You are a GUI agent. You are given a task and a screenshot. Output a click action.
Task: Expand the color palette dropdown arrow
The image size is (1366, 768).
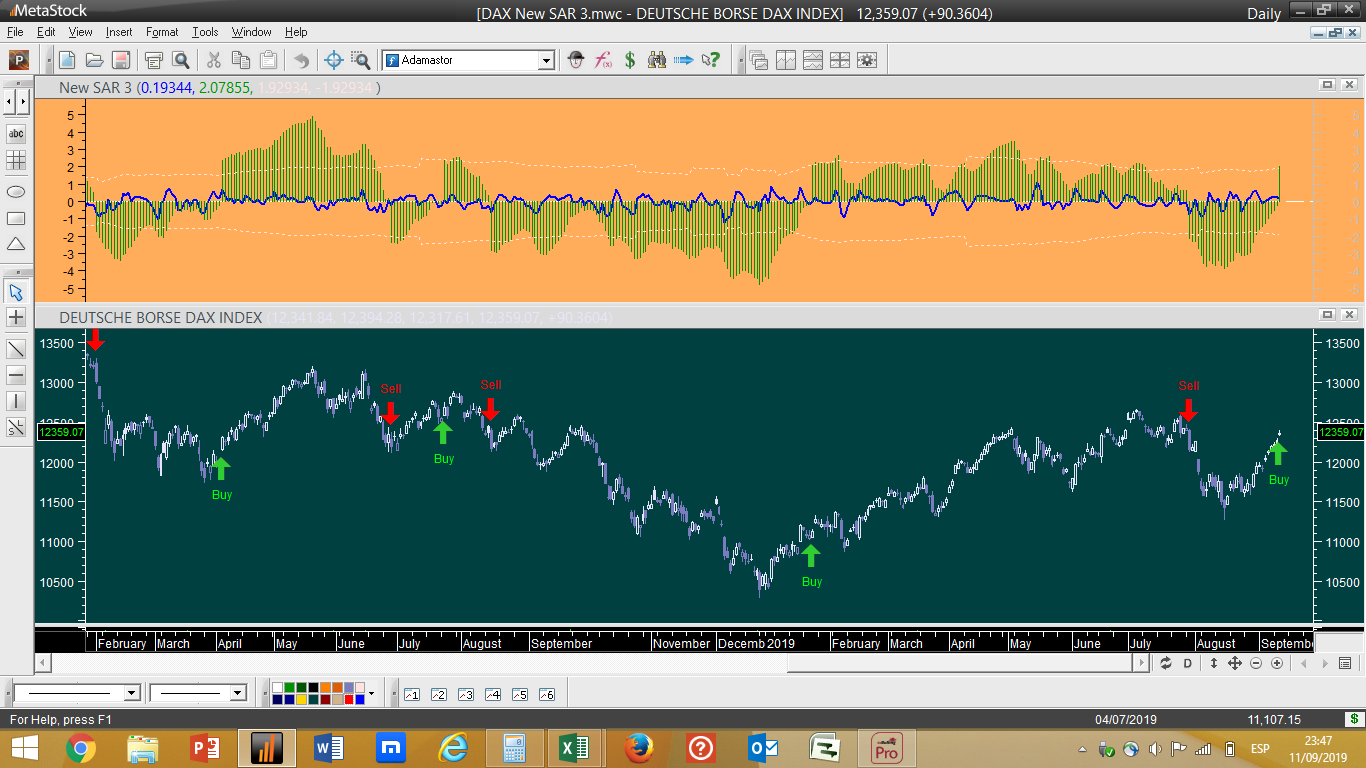click(x=372, y=693)
